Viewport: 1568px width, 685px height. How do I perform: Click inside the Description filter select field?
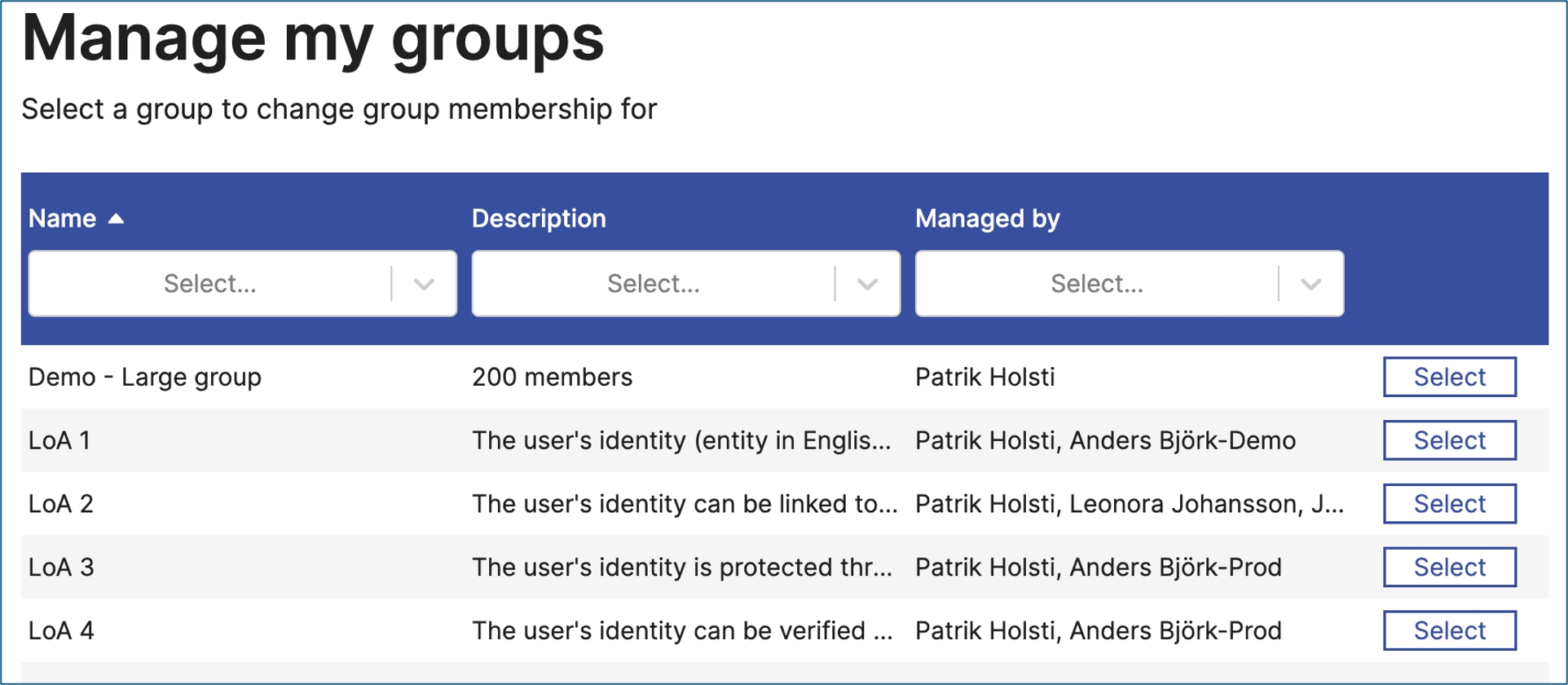[x=654, y=284]
